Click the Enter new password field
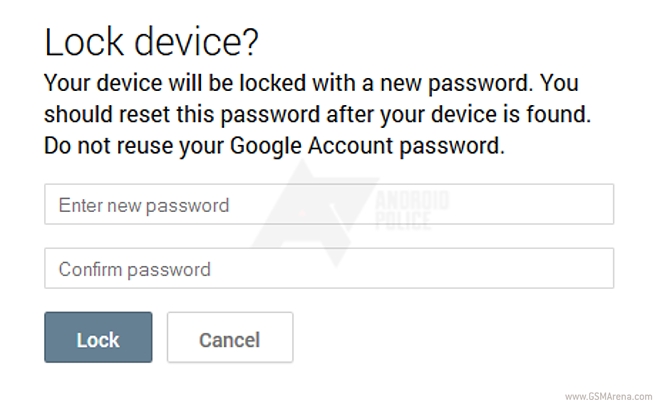Screen dimensions: 660x407 click(x=328, y=206)
